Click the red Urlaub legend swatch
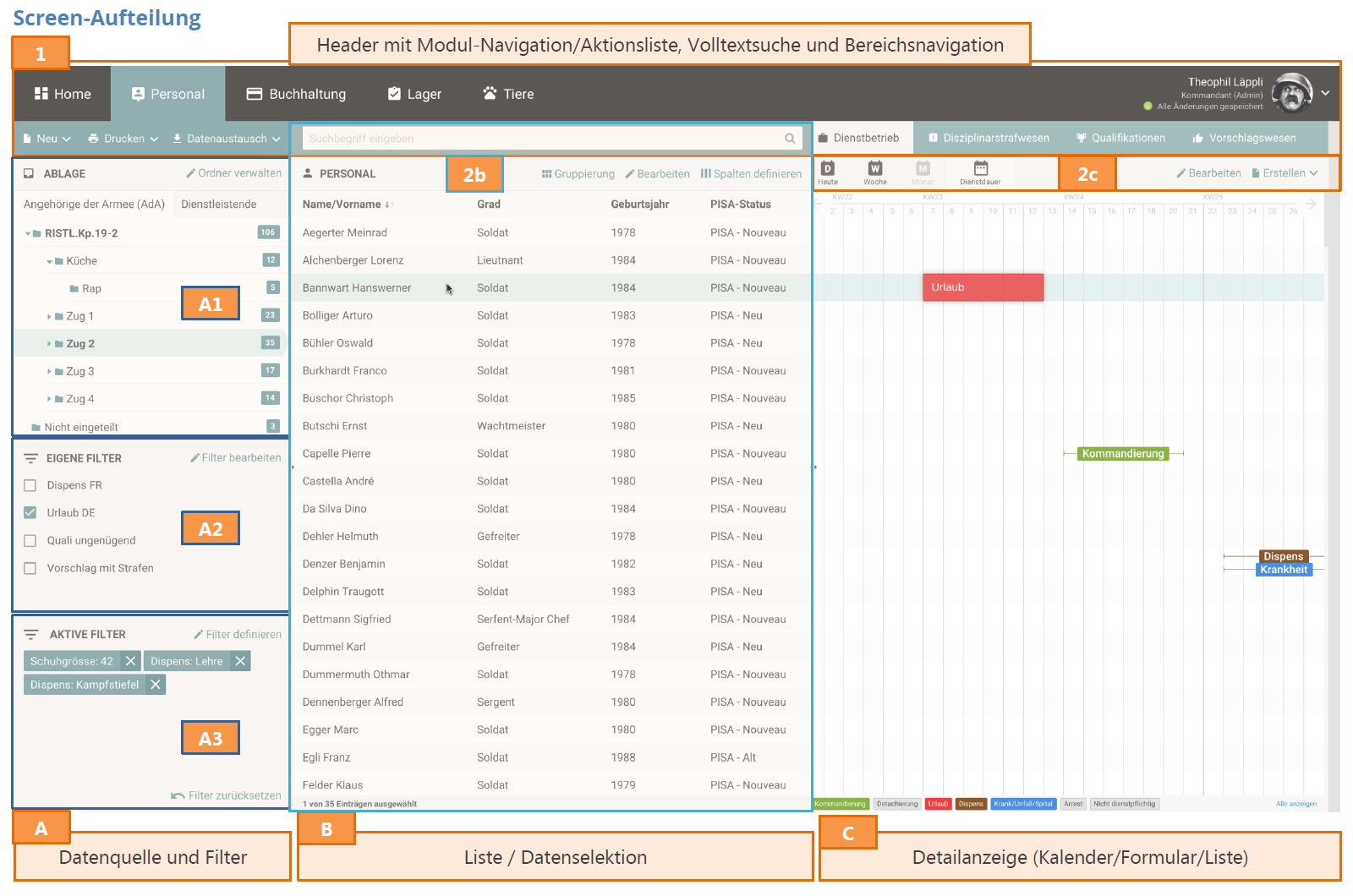Screen dimensions: 1353x896 tap(938, 804)
